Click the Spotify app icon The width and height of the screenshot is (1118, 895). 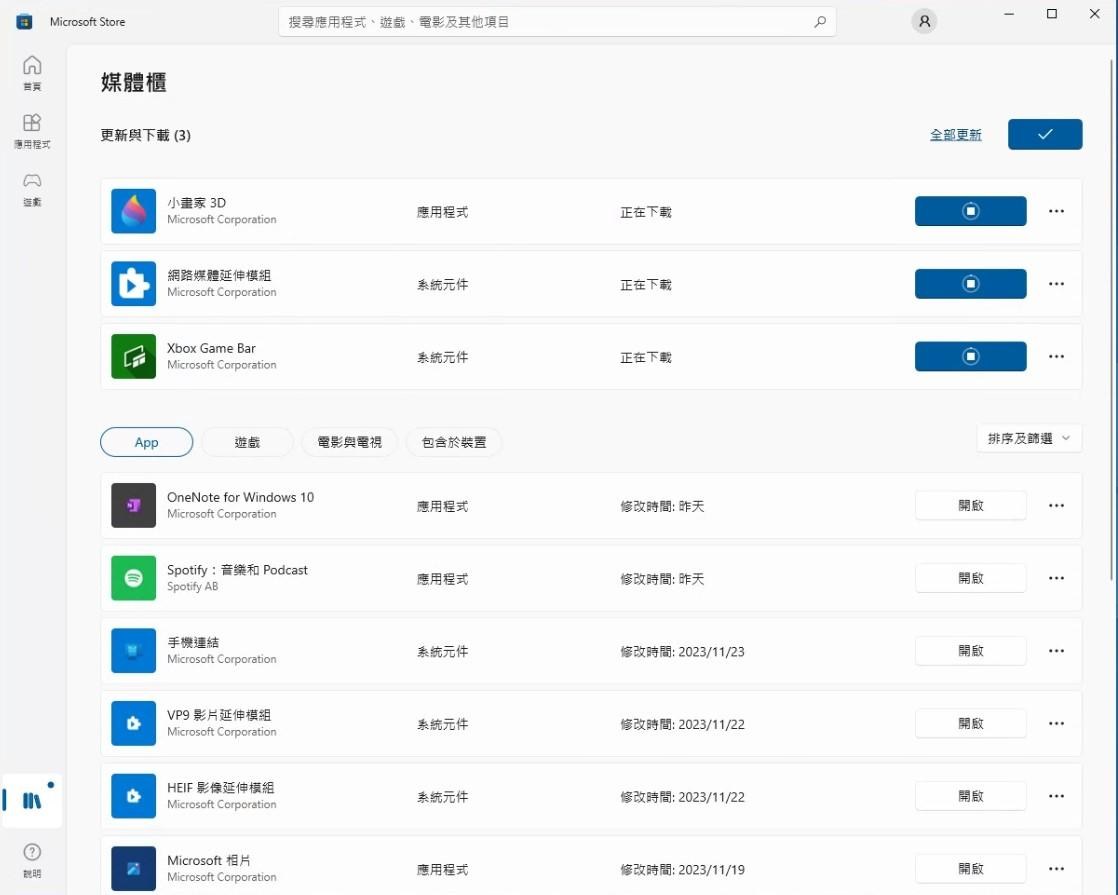click(x=133, y=578)
